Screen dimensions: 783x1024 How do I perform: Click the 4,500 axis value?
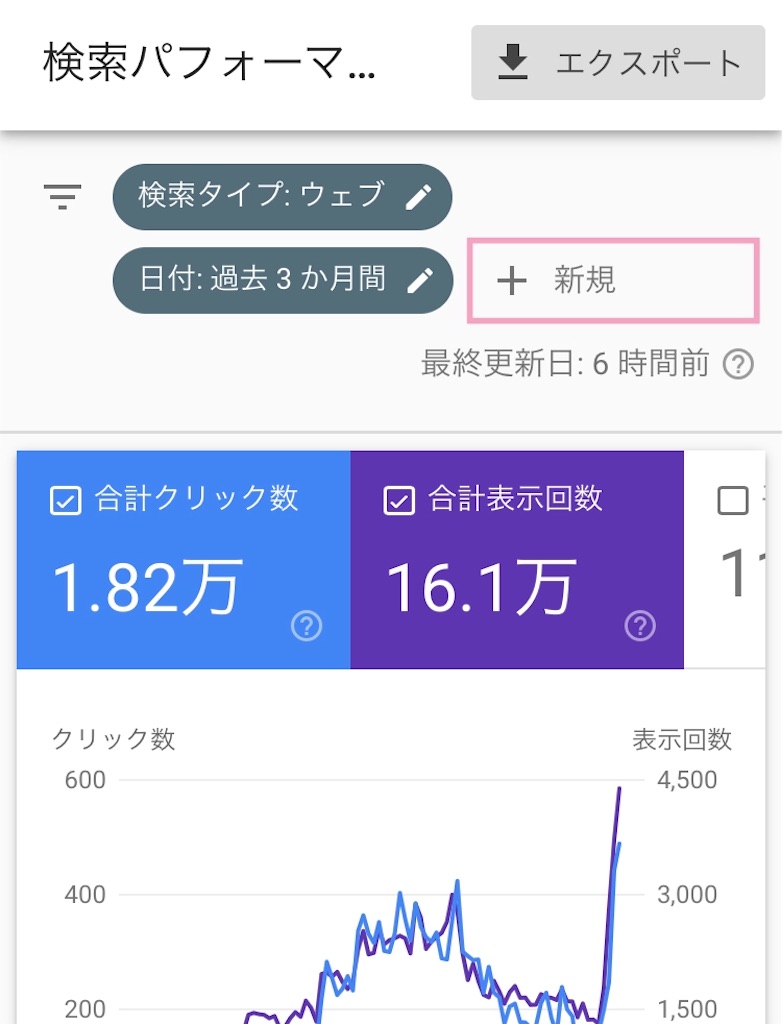(687, 780)
